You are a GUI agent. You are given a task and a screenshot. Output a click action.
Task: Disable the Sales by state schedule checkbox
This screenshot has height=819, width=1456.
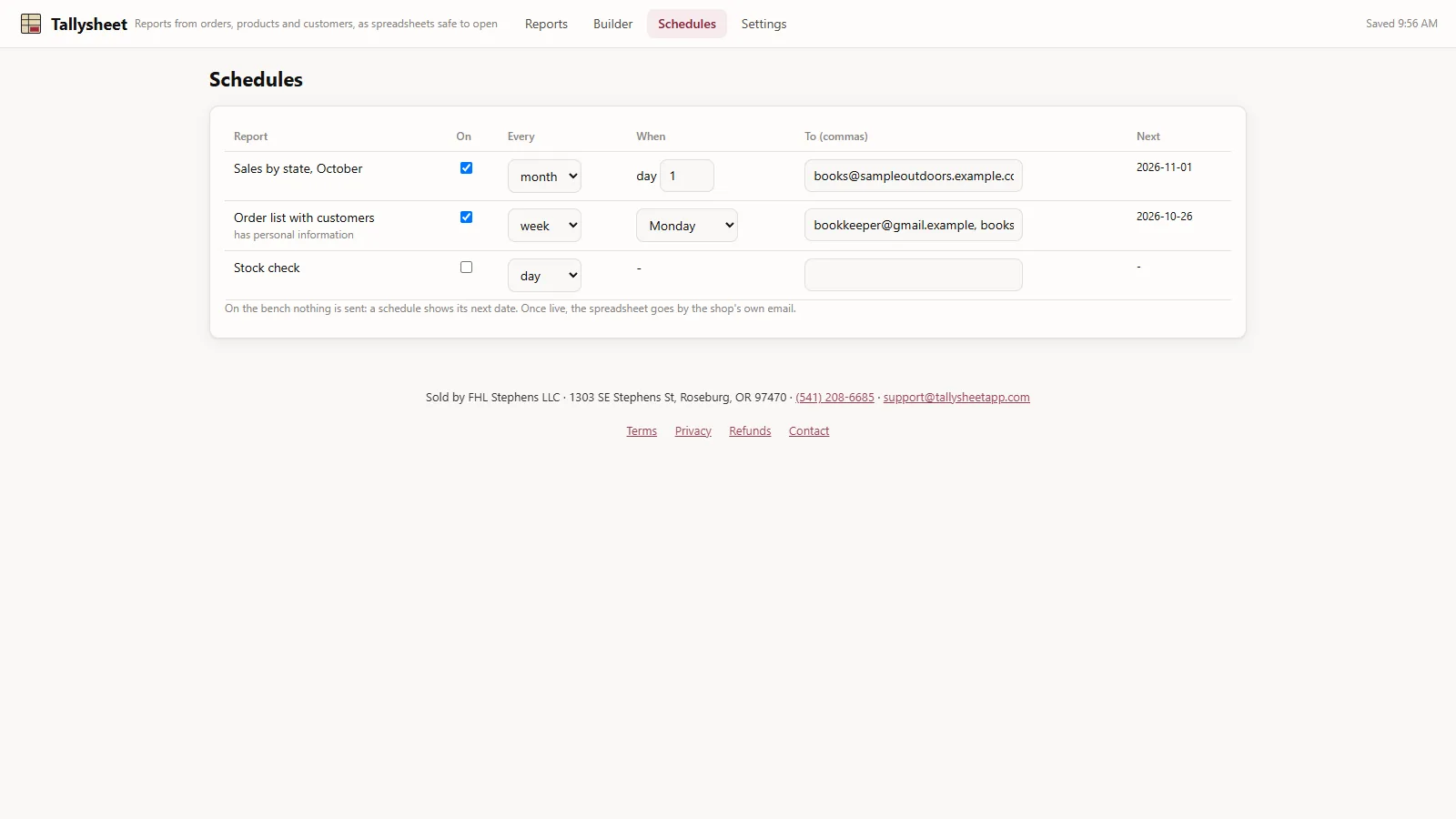466,168
